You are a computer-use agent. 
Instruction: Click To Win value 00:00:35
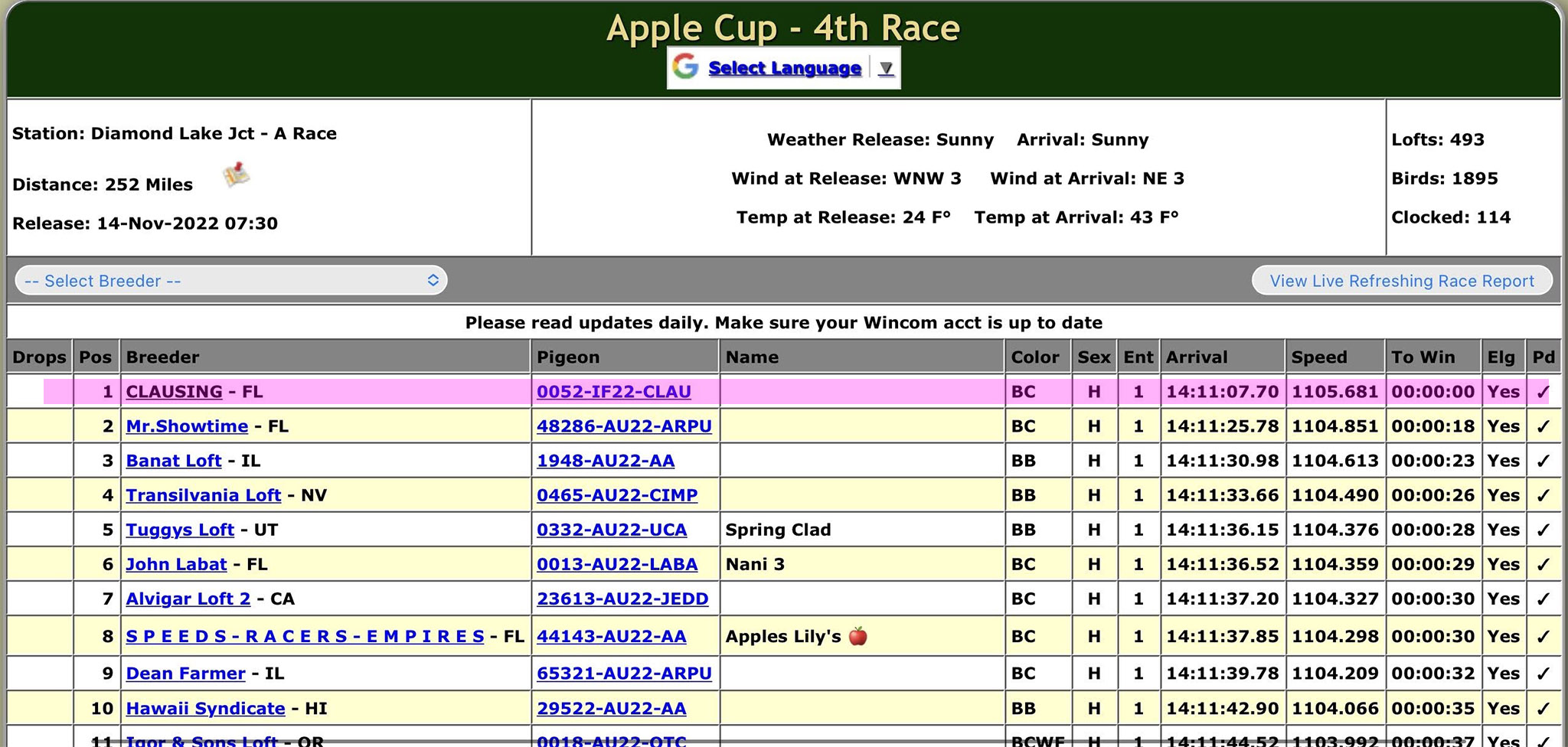1432,709
